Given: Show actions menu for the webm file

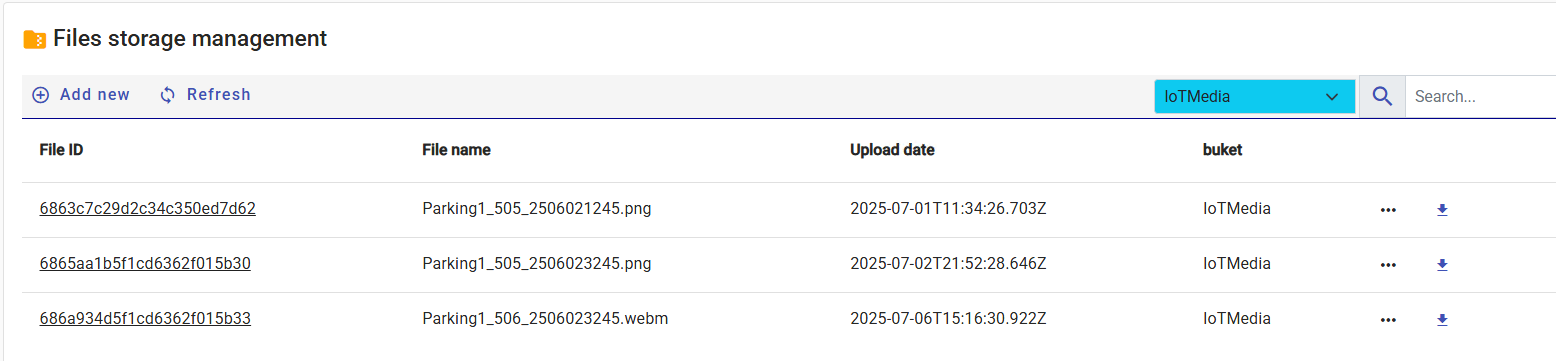Looking at the screenshot, I should pos(1387,320).
